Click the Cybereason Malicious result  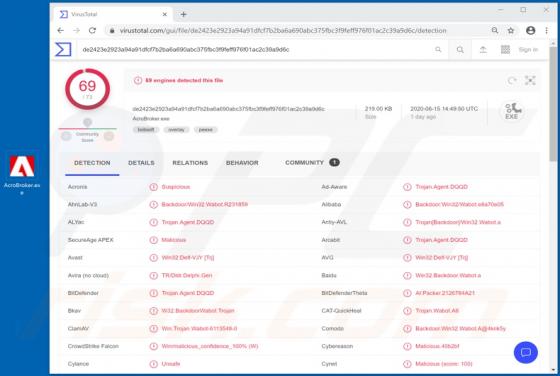coord(437,346)
